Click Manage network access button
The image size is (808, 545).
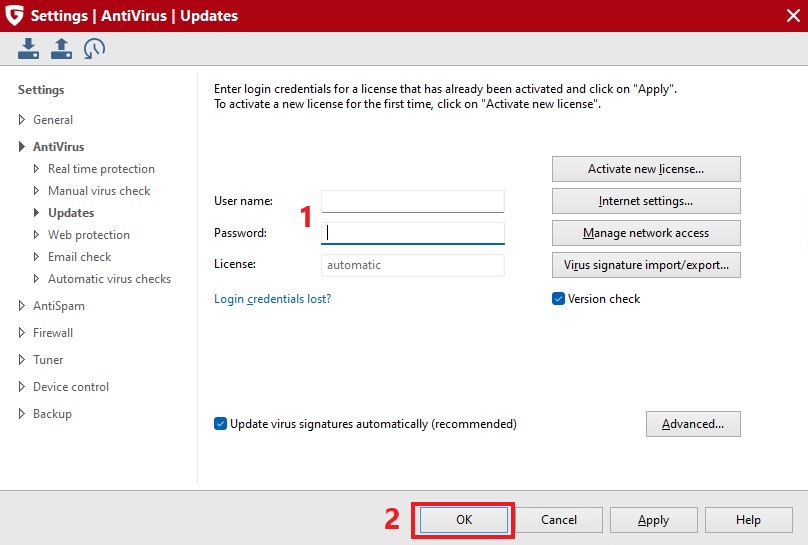tap(646, 233)
